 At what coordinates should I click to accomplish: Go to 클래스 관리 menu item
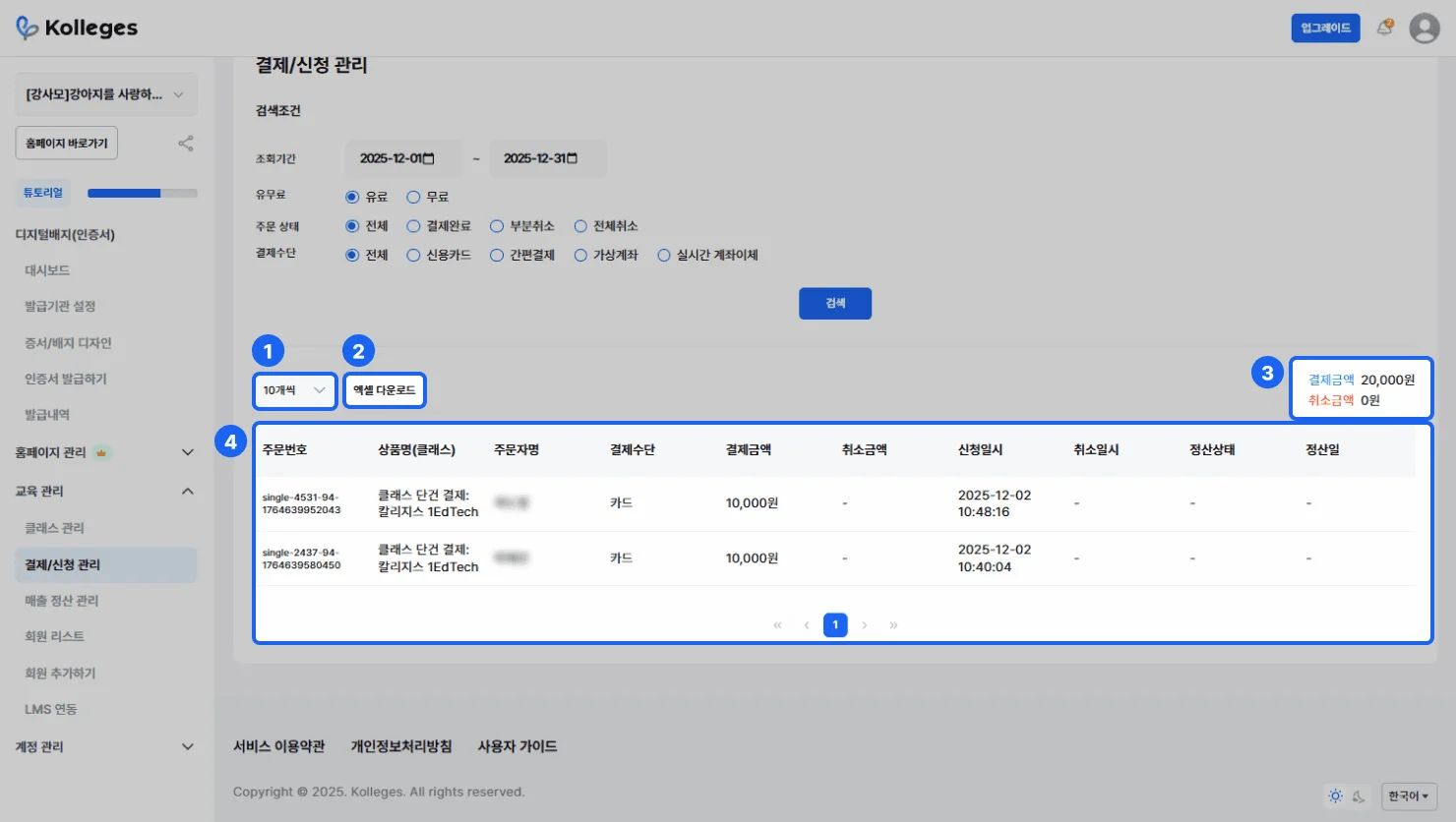(x=54, y=528)
